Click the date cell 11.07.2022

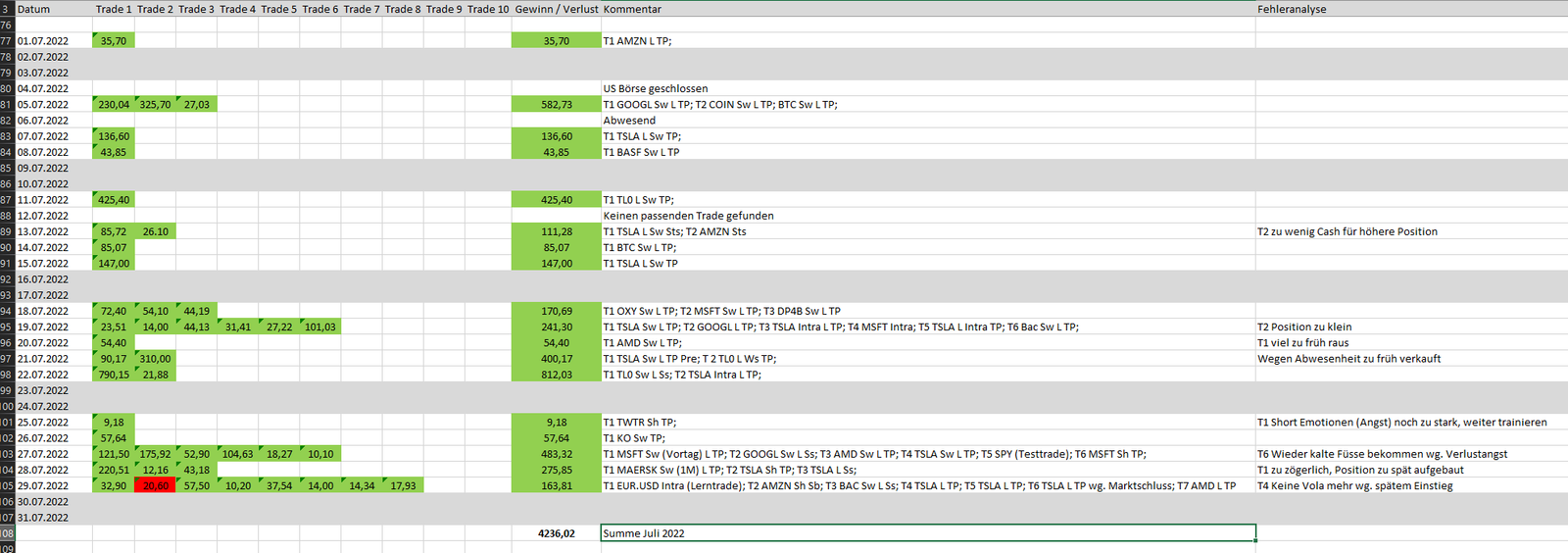(54, 200)
